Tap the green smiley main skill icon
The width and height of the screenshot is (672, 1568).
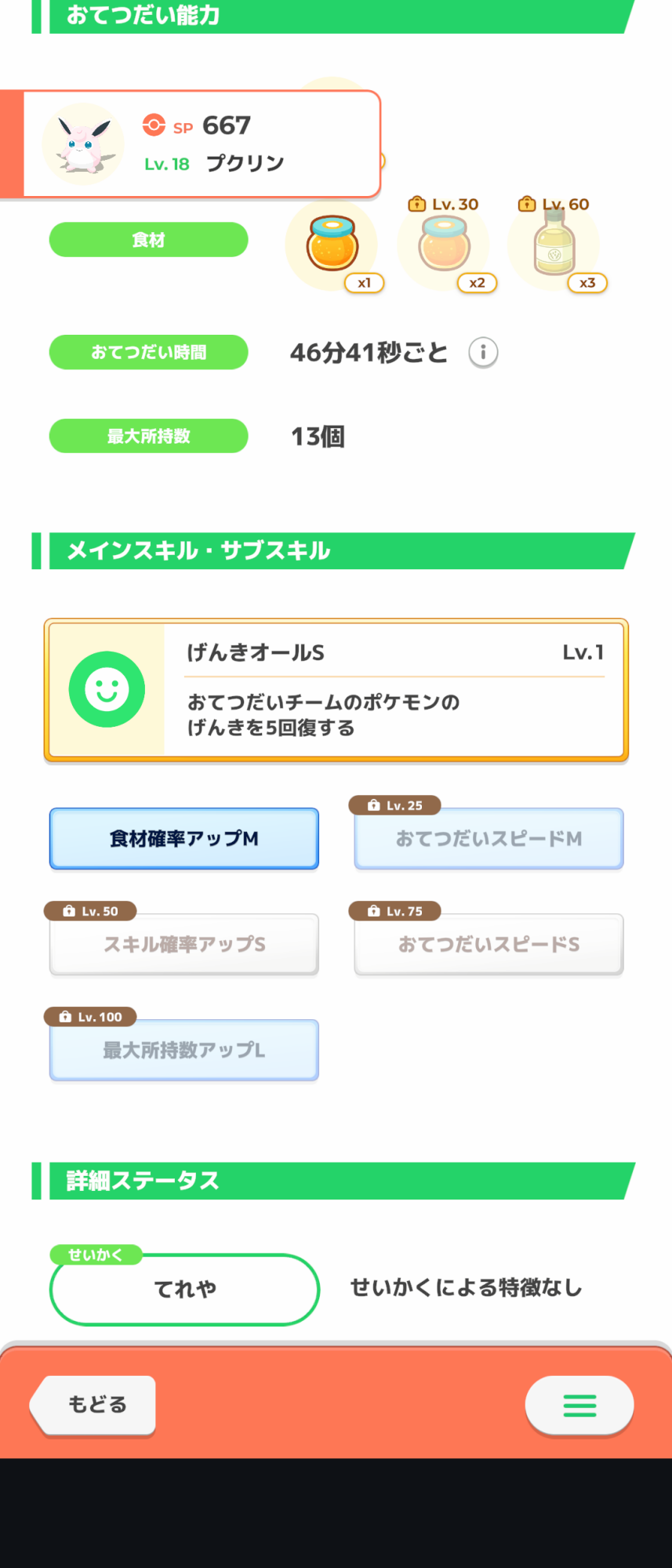[107, 689]
